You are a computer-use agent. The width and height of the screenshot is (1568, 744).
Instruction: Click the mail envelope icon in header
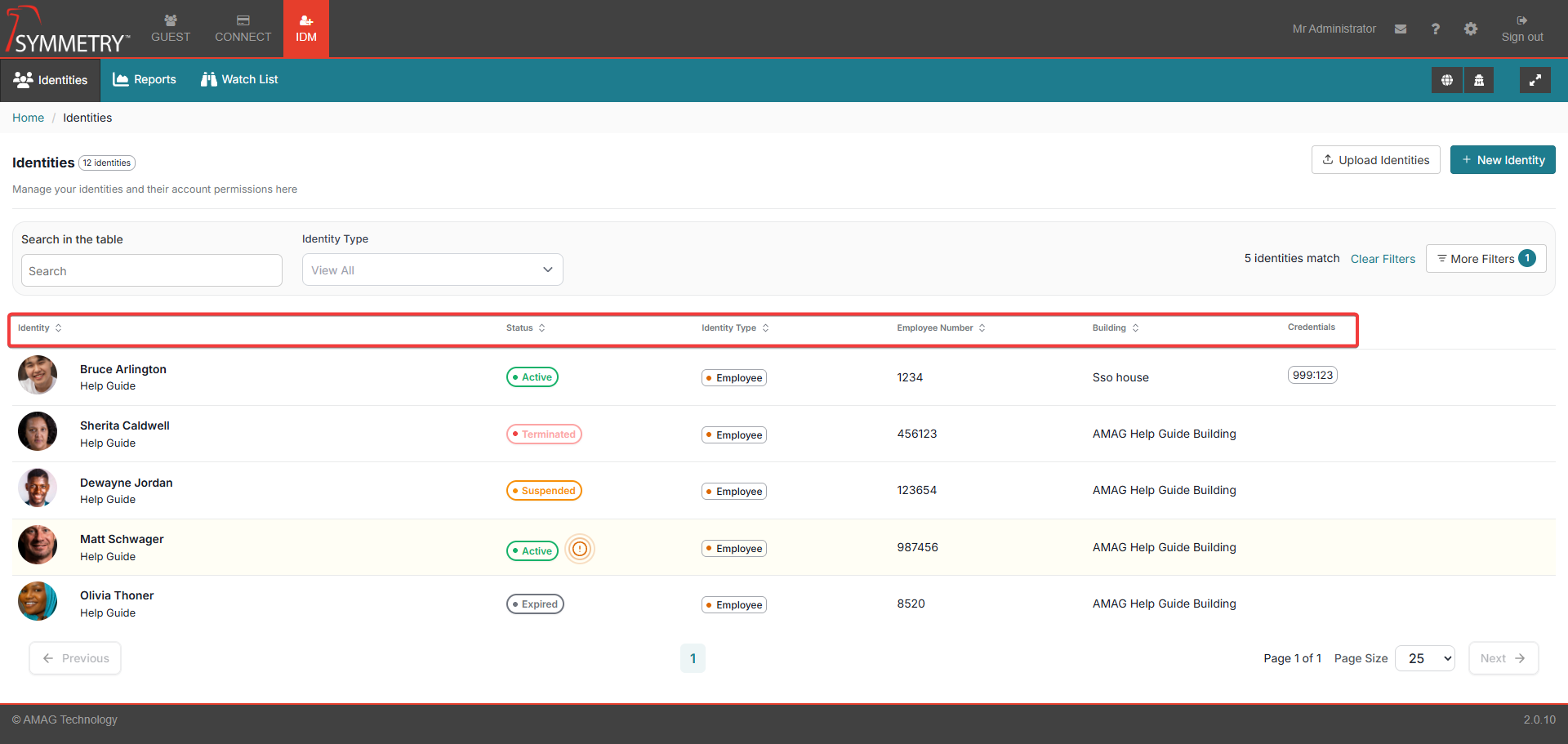pyautogui.click(x=1401, y=29)
